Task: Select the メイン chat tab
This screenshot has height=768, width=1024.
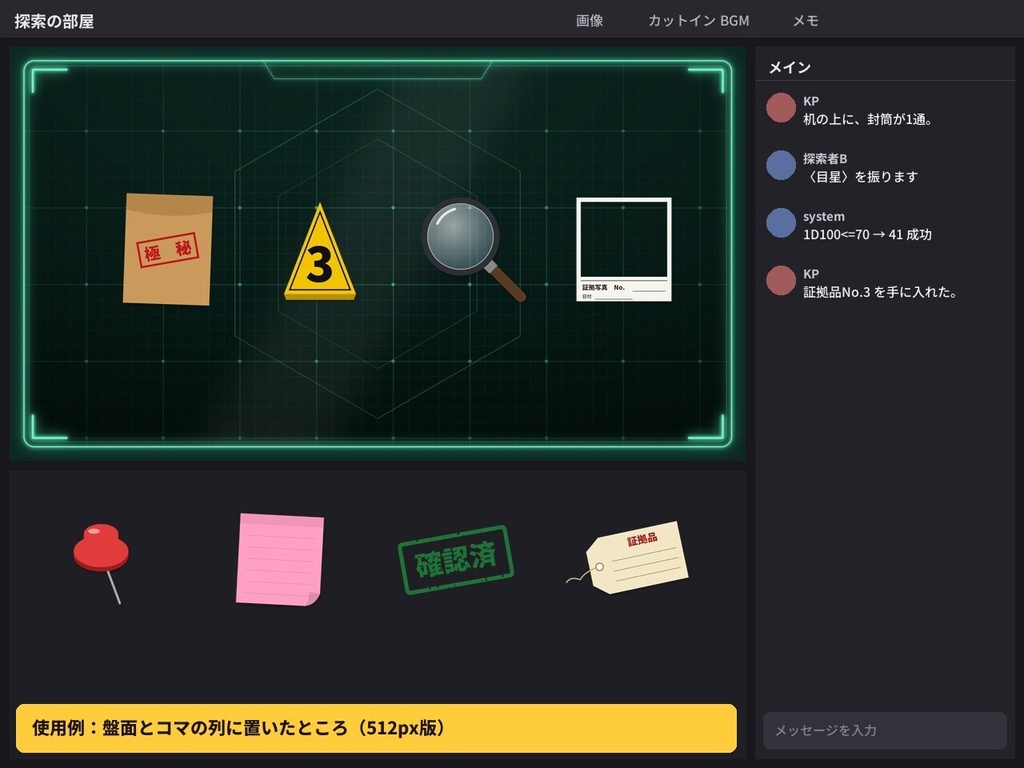Action: [x=790, y=67]
